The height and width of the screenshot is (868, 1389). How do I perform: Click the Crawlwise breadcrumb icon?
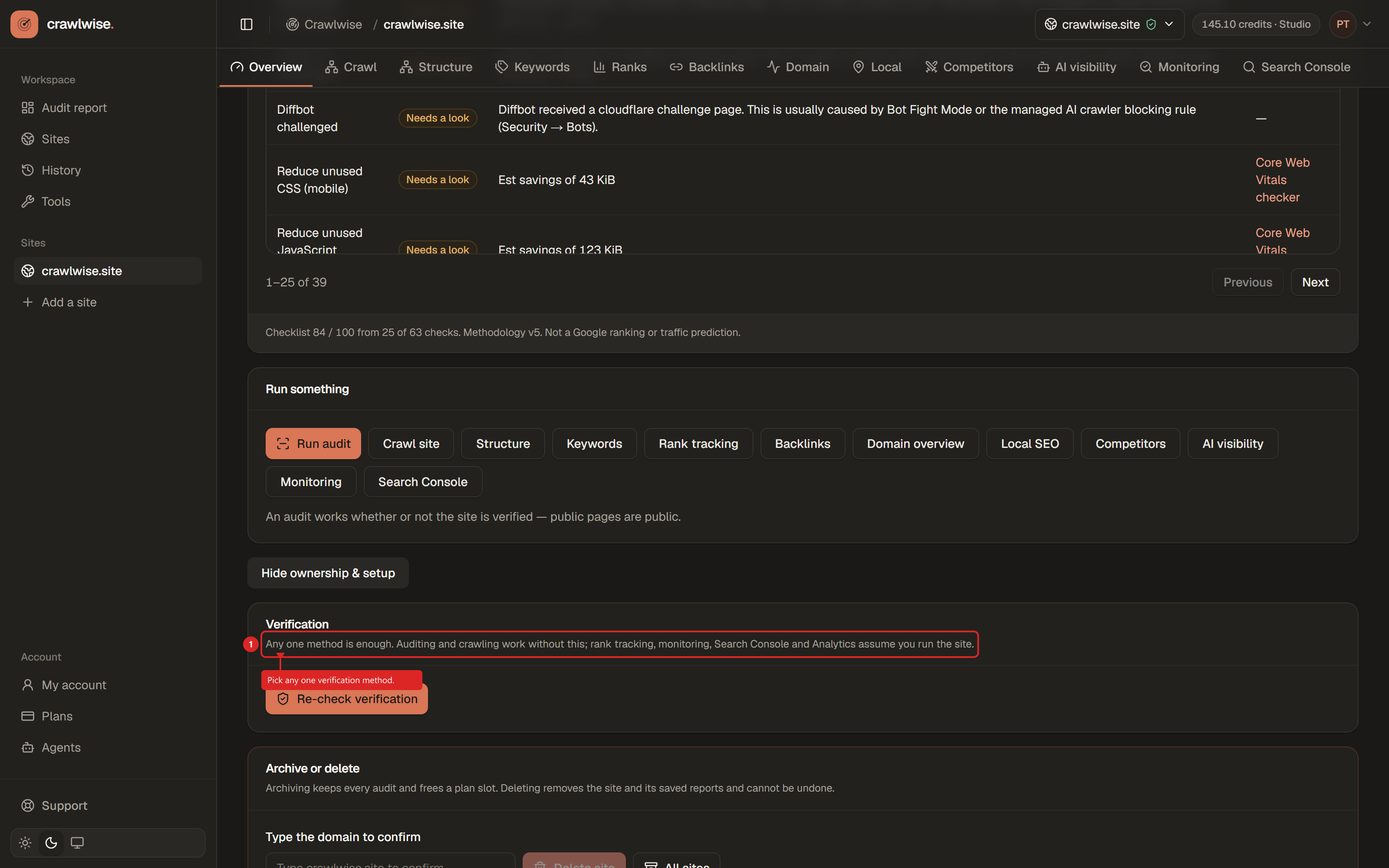[x=292, y=24]
